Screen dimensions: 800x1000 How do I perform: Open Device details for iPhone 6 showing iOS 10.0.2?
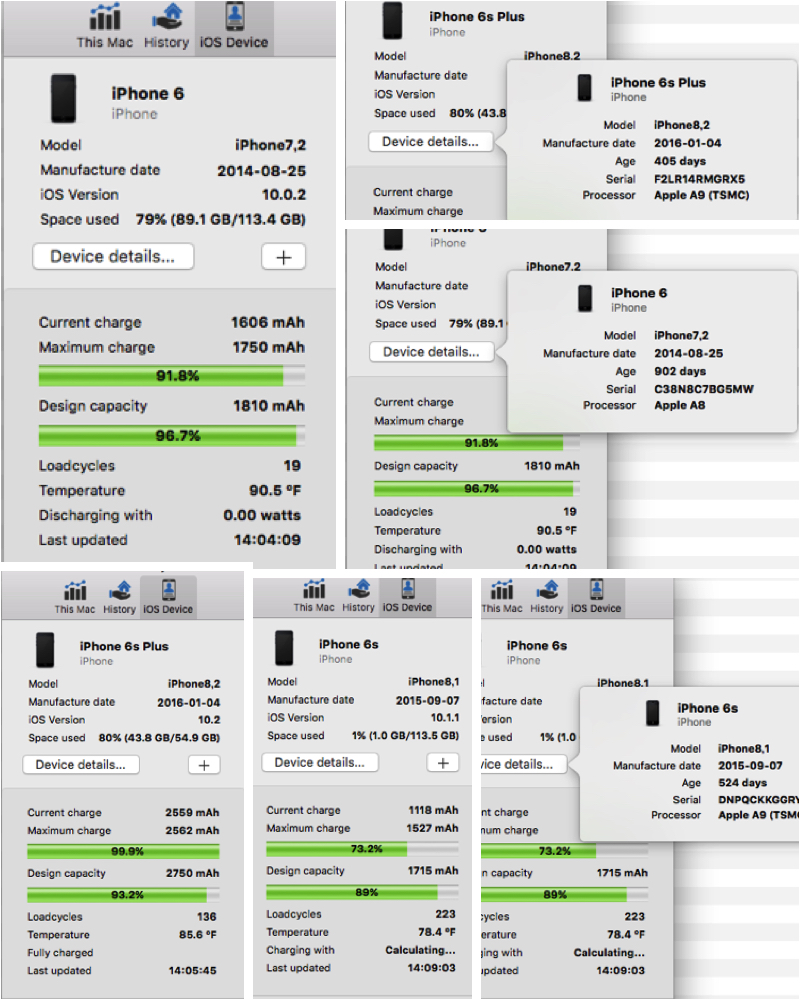[x=113, y=257]
